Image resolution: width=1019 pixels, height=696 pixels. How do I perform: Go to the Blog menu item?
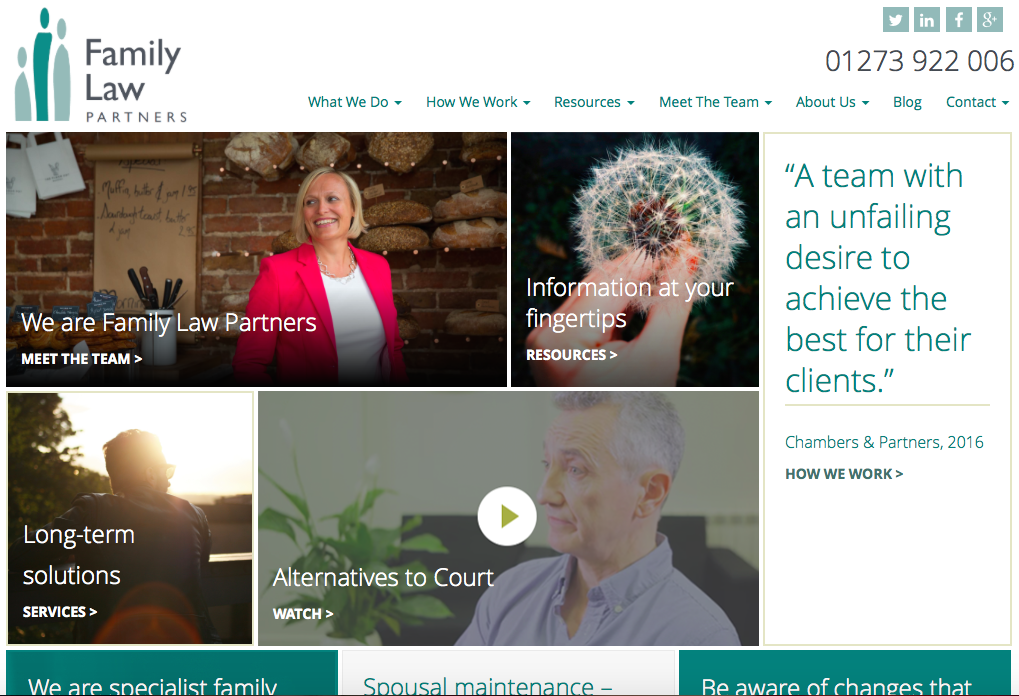click(907, 102)
